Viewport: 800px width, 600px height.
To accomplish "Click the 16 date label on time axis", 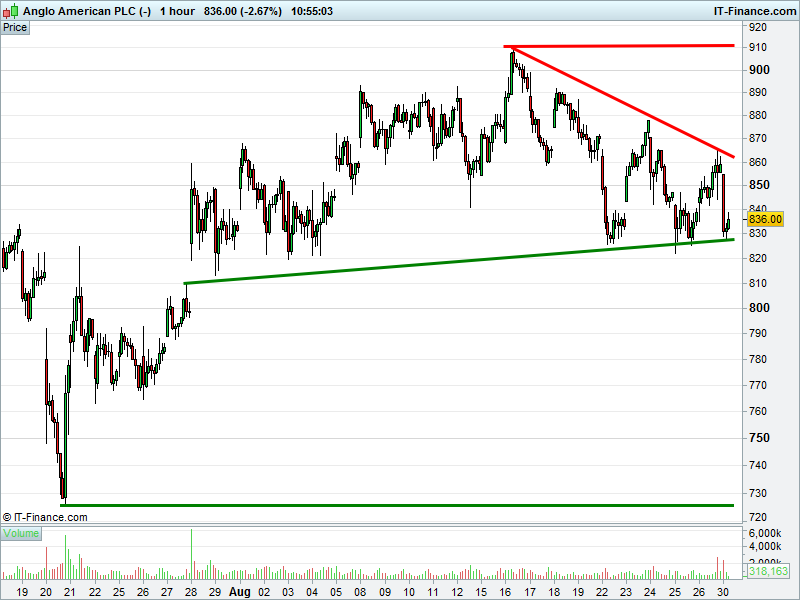I will pos(505,592).
